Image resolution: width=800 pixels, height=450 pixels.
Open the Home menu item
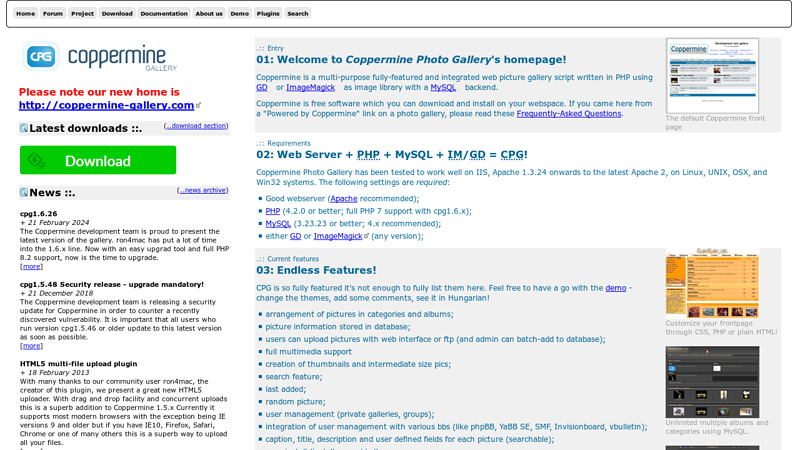pos(26,13)
